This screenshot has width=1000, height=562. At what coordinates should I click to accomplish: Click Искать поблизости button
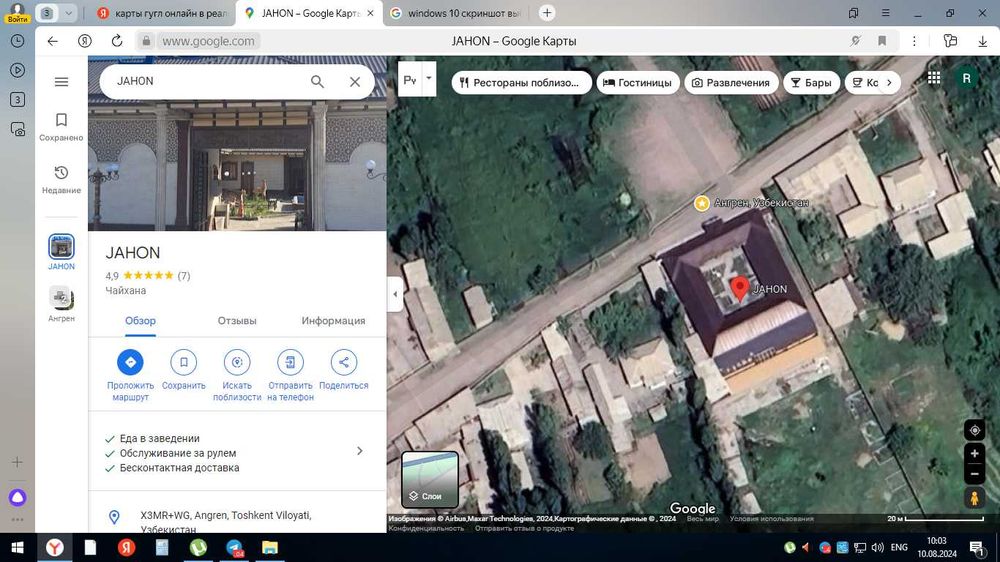[237, 376]
